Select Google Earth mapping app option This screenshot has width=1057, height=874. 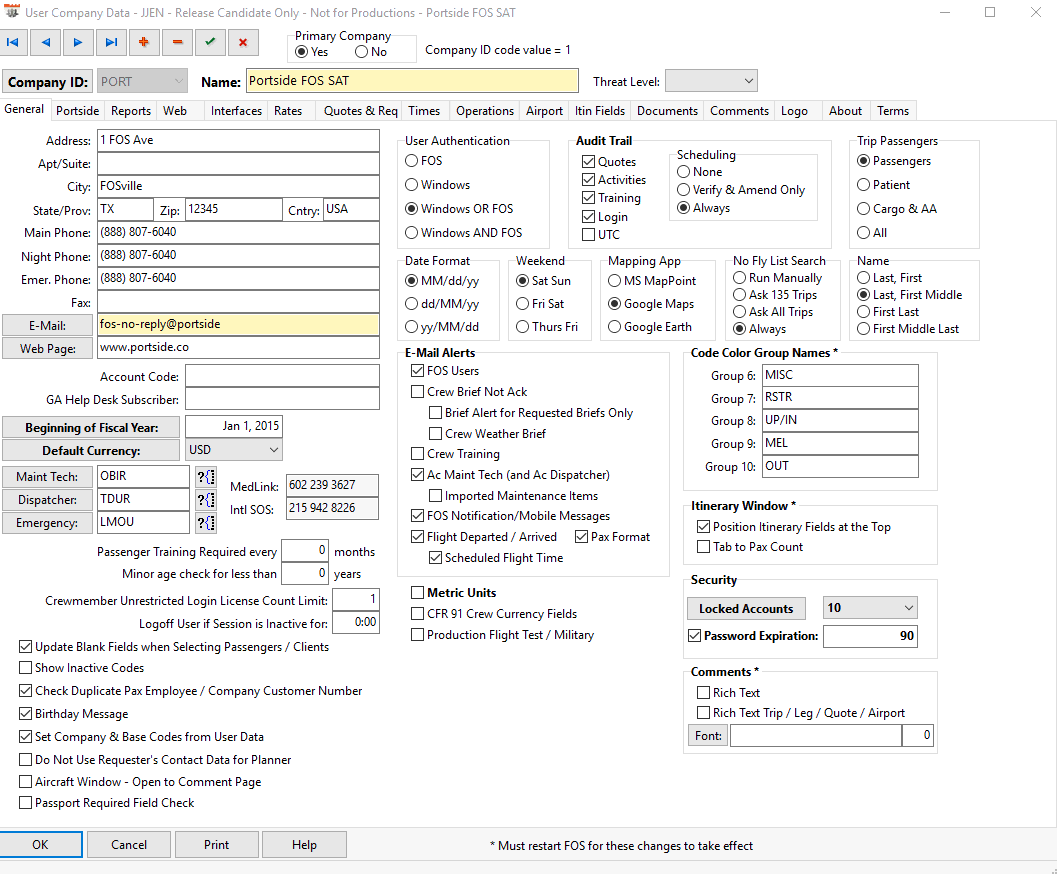tap(616, 327)
